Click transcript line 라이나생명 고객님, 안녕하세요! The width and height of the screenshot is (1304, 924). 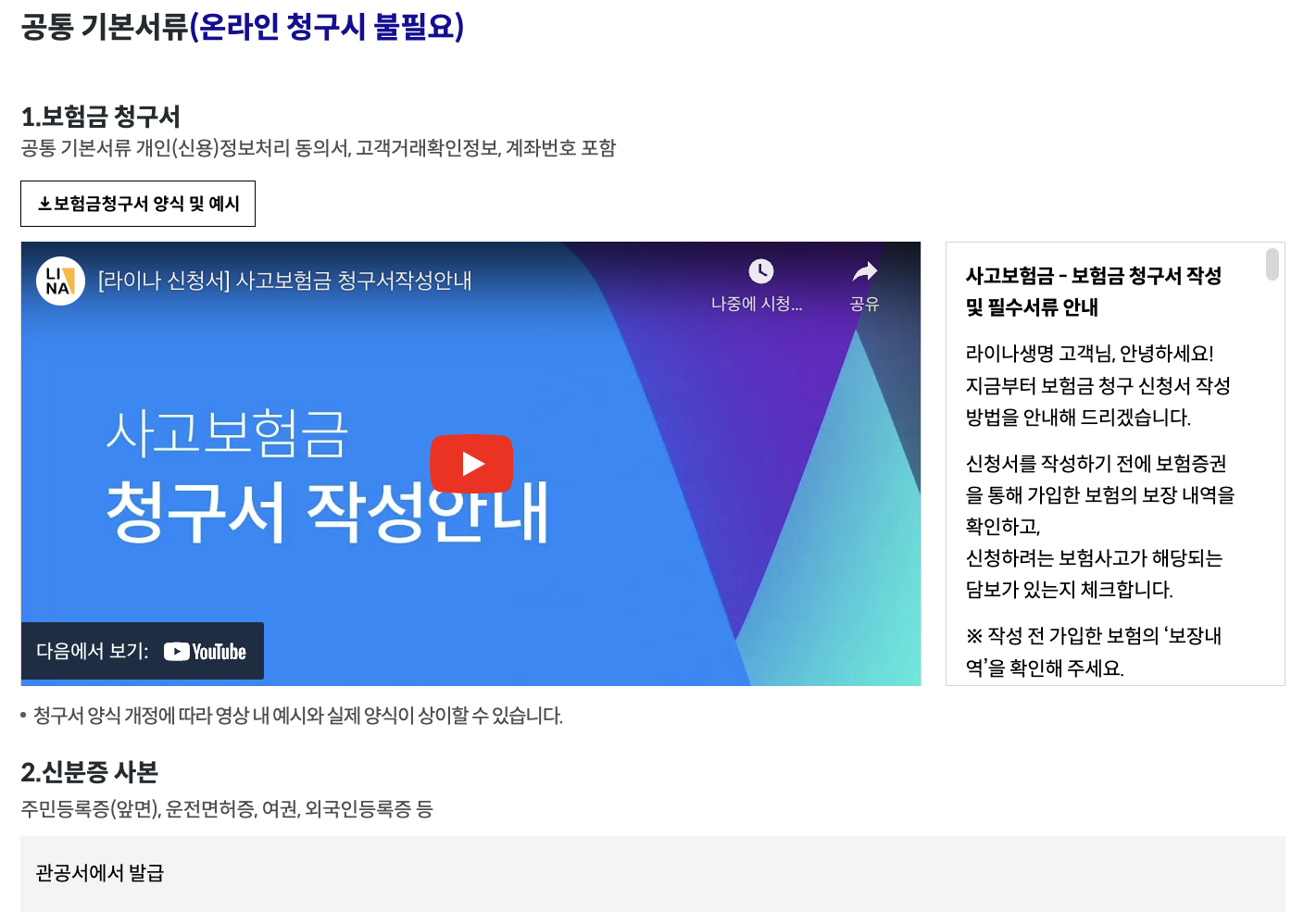click(x=1090, y=354)
